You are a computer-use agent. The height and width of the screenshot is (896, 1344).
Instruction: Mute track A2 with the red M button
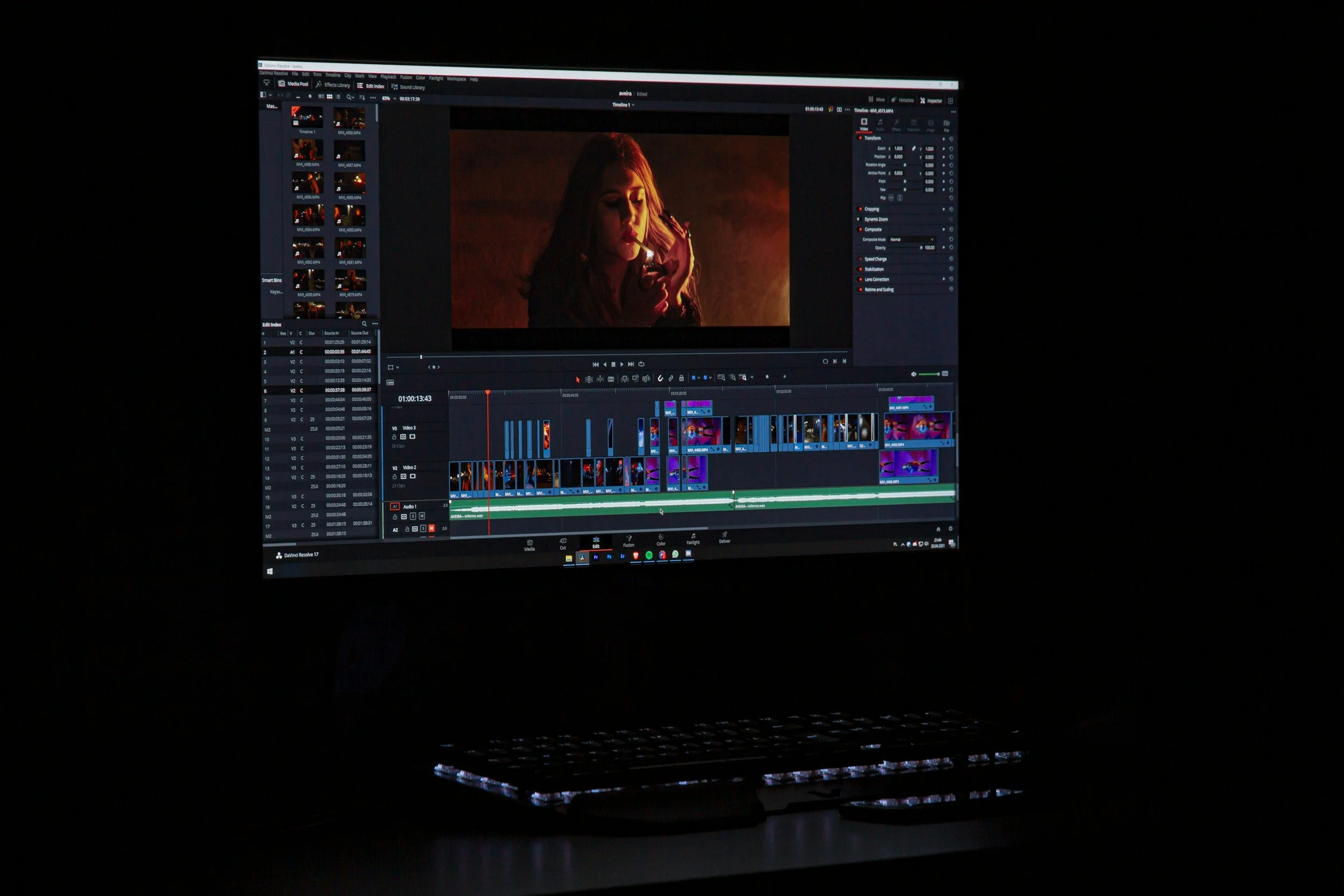pos(432,528)
